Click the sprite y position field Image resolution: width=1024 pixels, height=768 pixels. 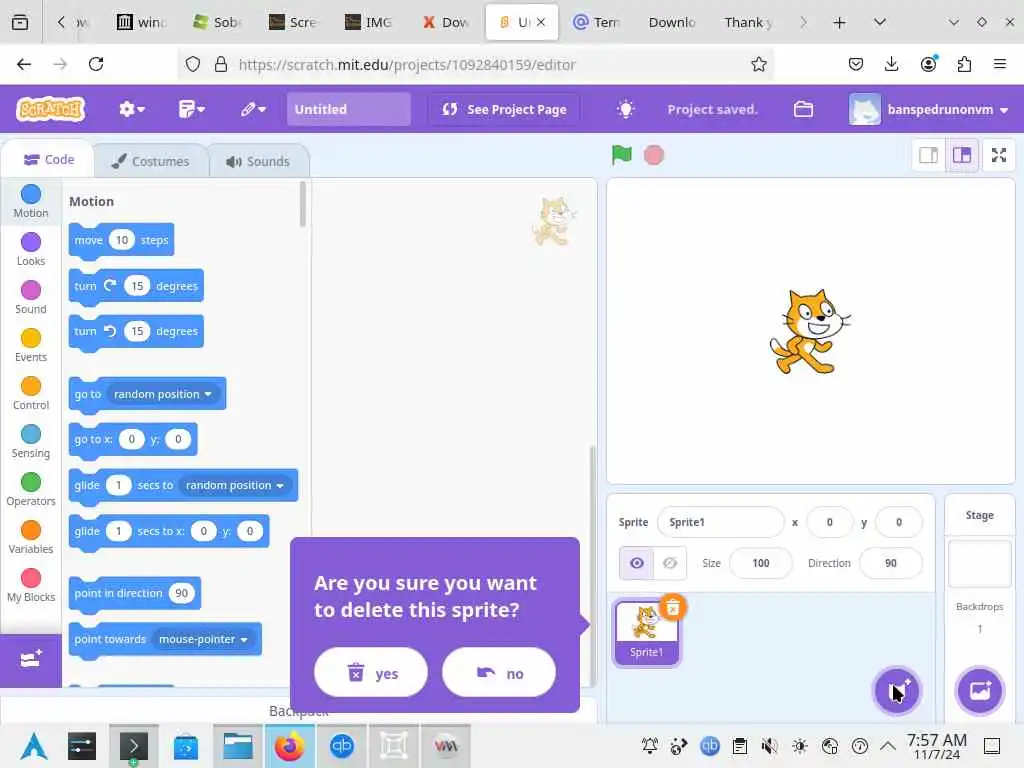tap(899, 522)
